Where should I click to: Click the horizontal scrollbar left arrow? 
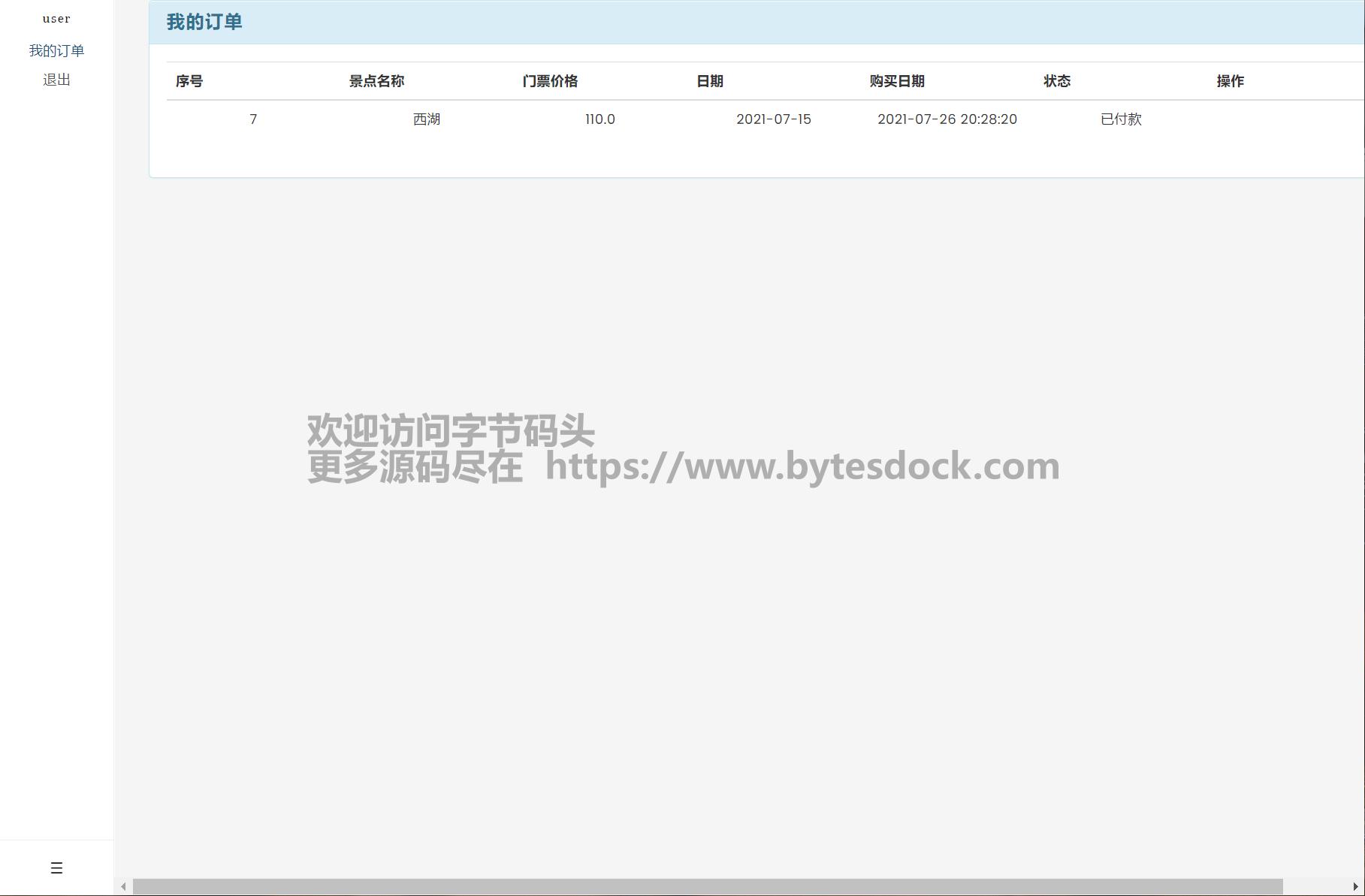pos(123,887)
